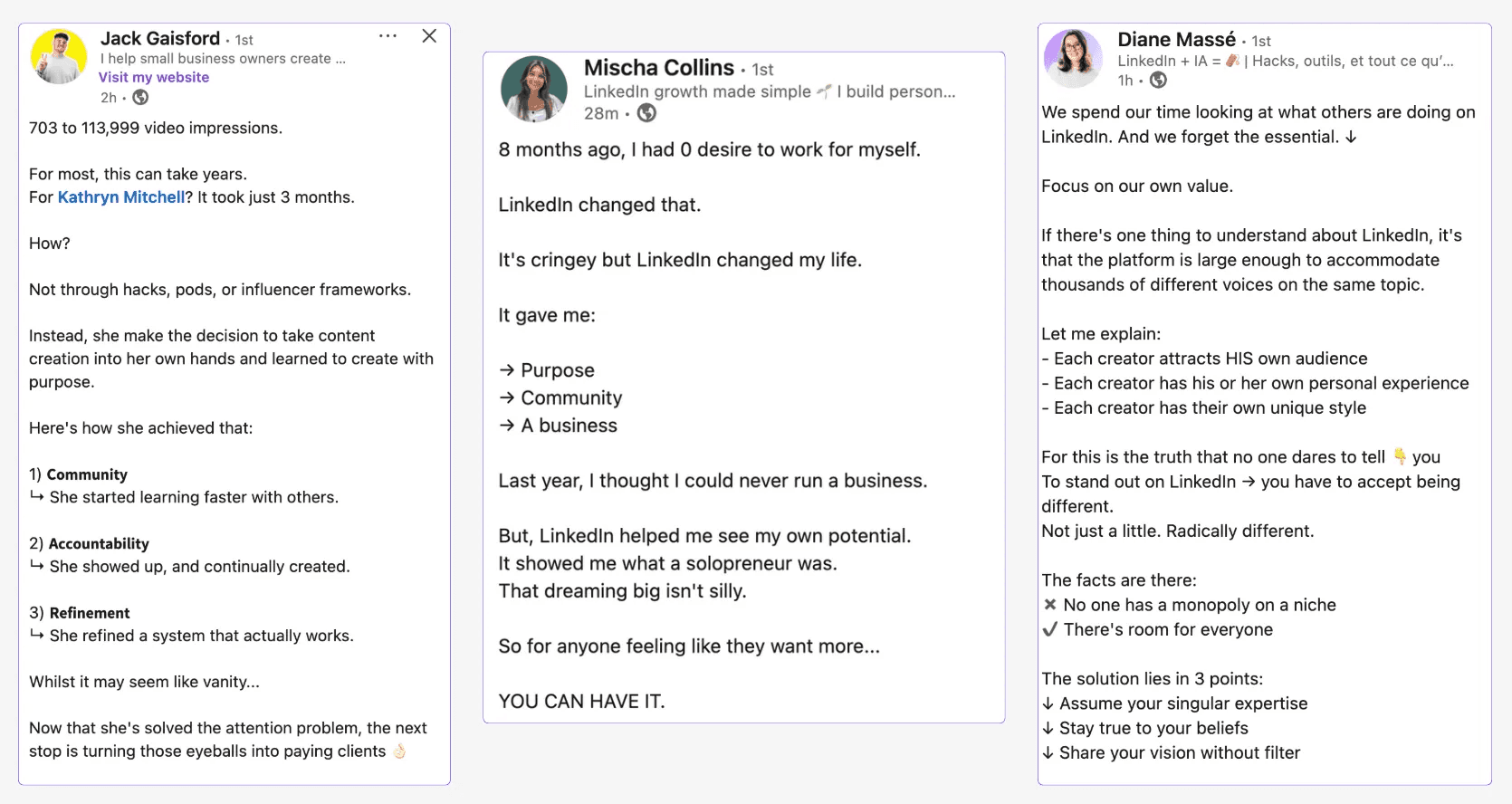Open Kathryn Mitchell's profile link
This screenshot has width=1512, height=804.
[121, 196]
